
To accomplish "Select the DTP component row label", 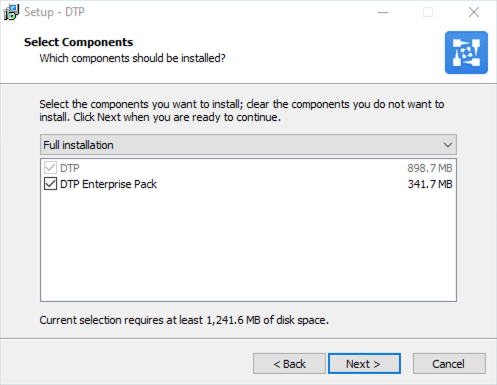I will [70, 168].
